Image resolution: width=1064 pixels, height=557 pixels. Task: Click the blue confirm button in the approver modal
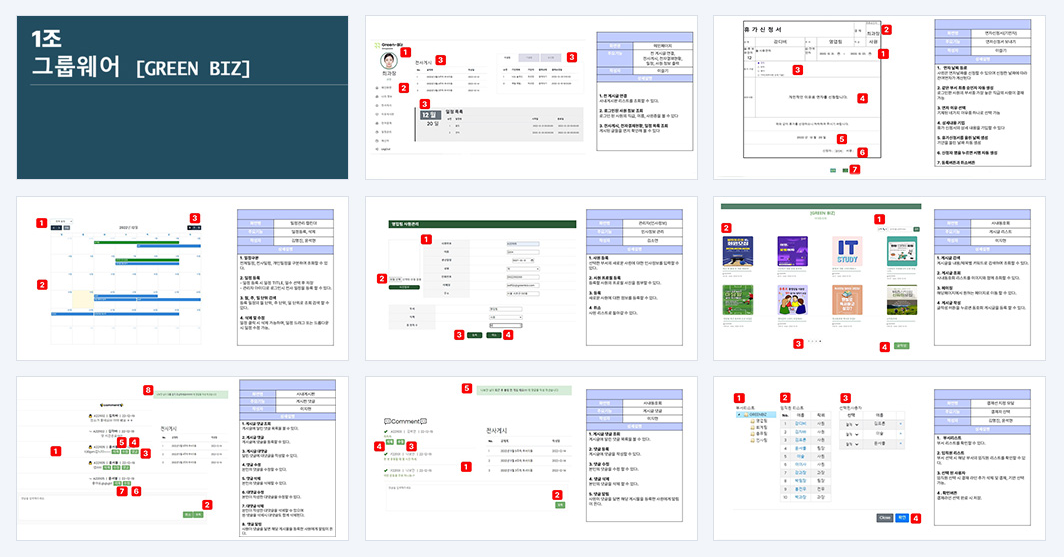point(902,518)
